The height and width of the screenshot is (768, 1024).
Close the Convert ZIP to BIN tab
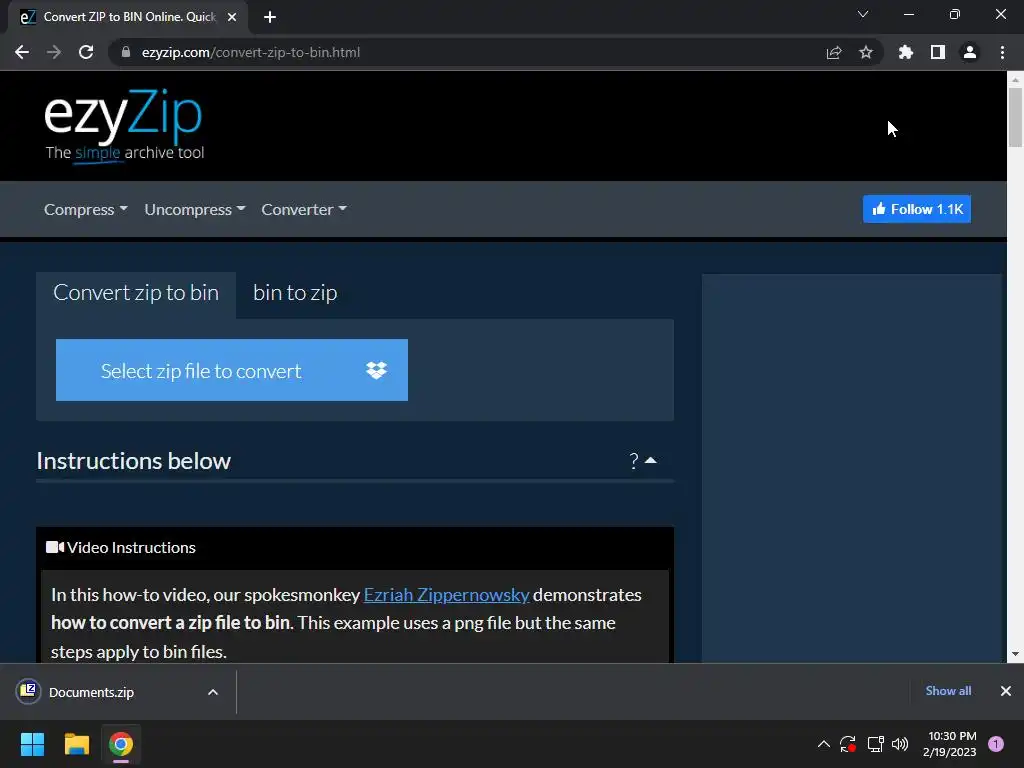click(232, 17)
